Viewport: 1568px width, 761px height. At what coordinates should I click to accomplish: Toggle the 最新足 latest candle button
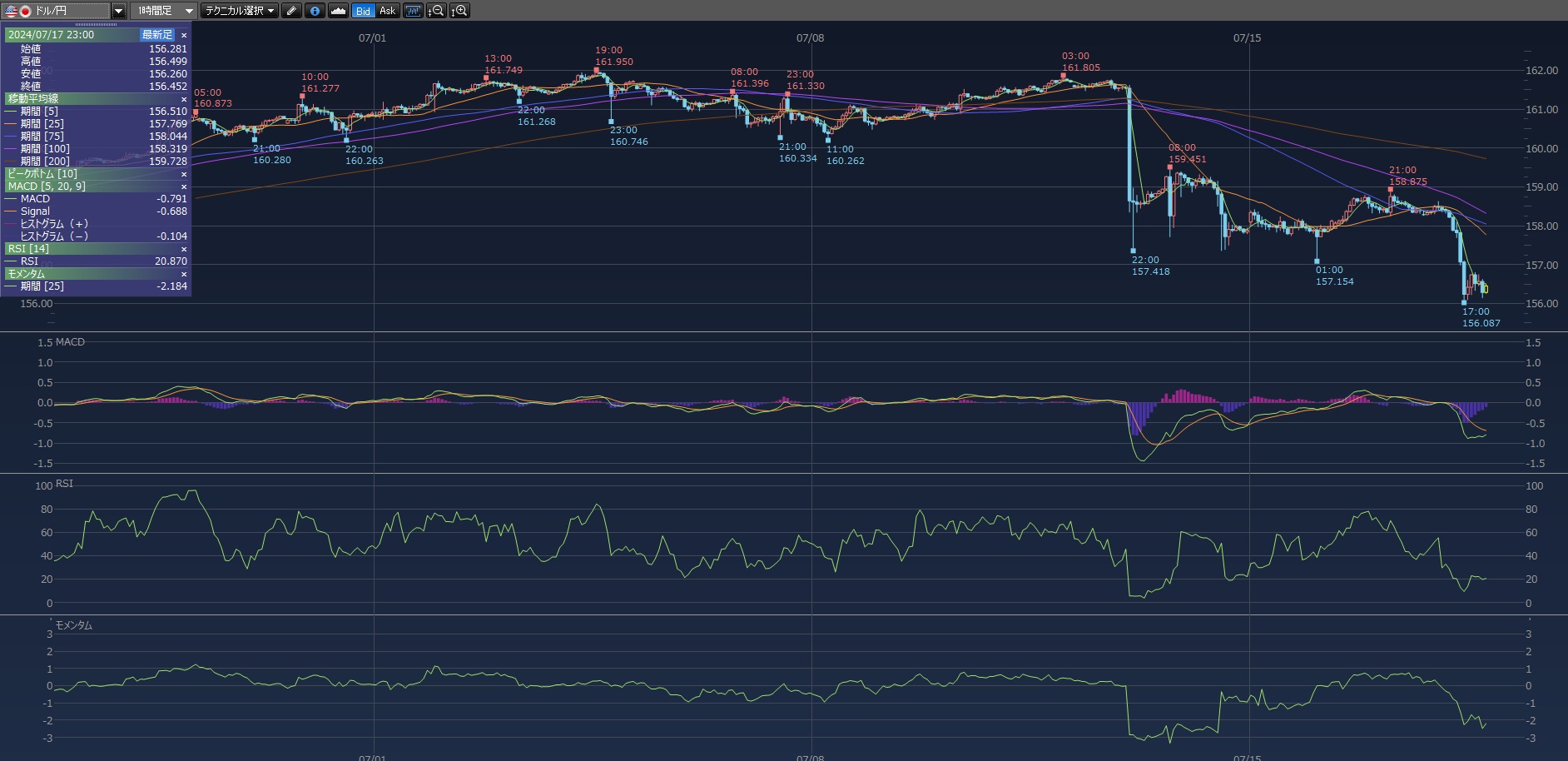pos(156,35)
